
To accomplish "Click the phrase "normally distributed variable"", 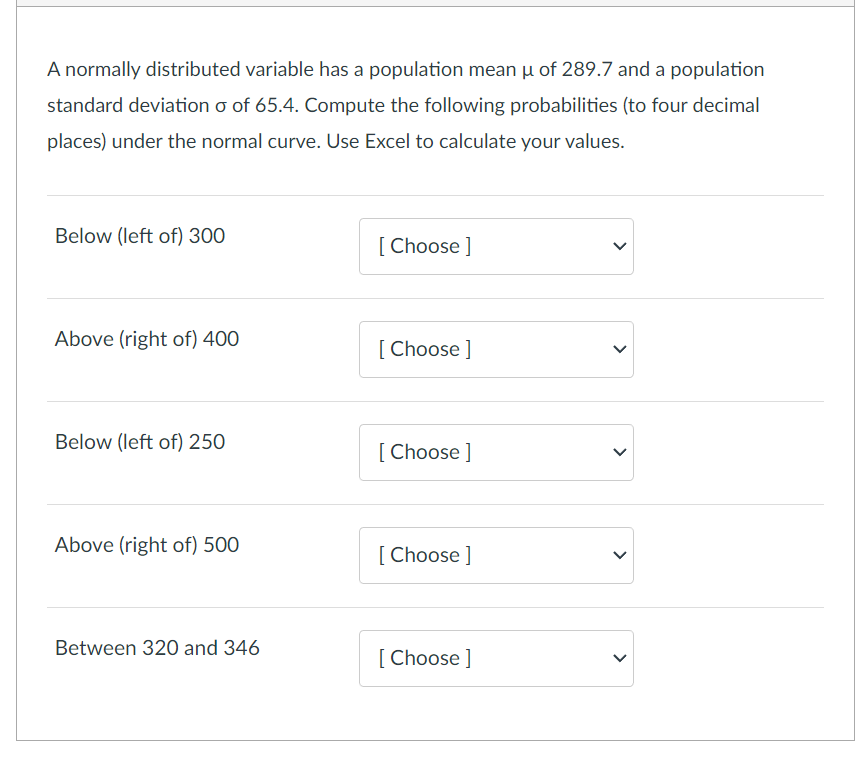I will click(x=190, y=70).
